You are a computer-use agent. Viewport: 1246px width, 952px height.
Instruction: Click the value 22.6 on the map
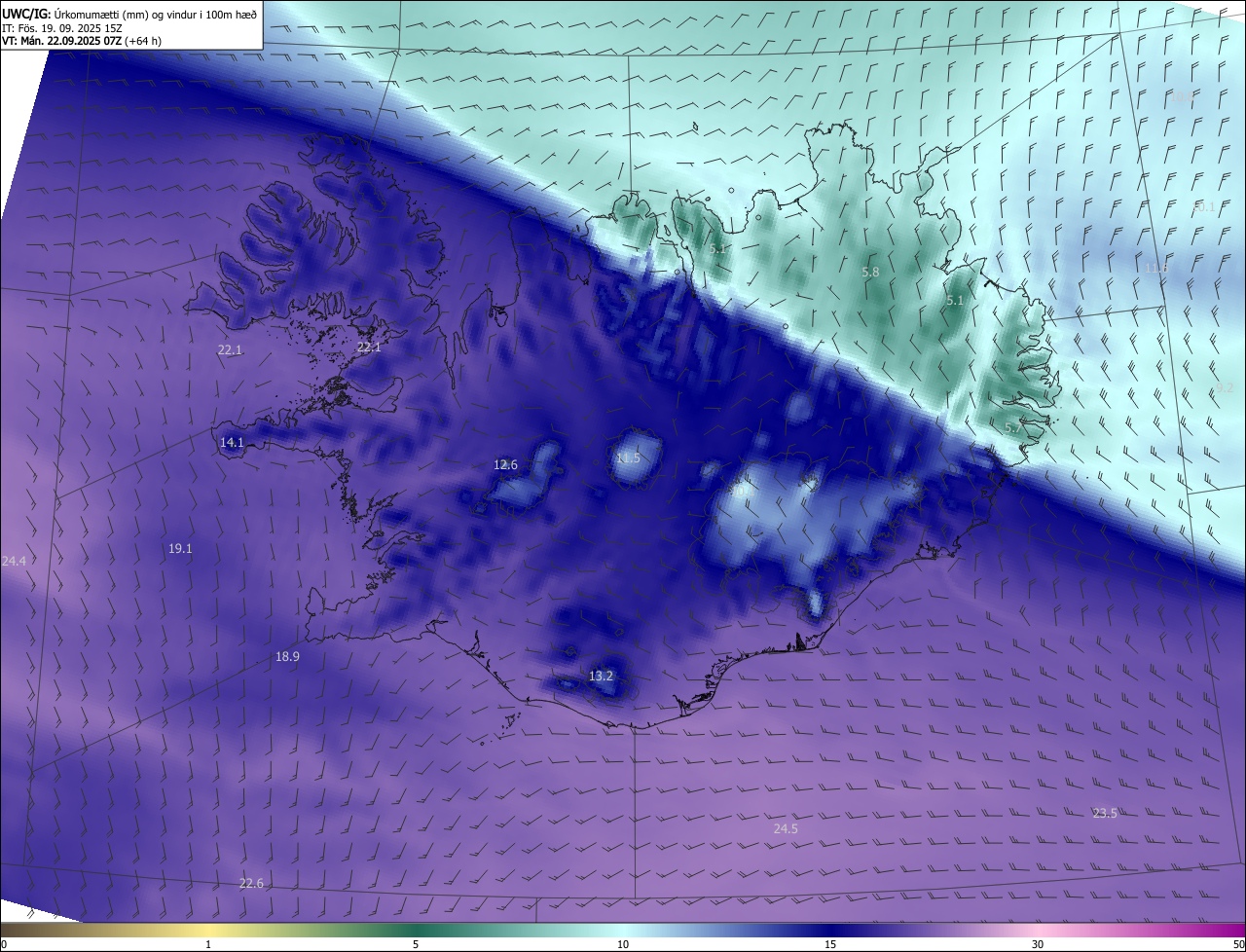click(x=251, y=883)
